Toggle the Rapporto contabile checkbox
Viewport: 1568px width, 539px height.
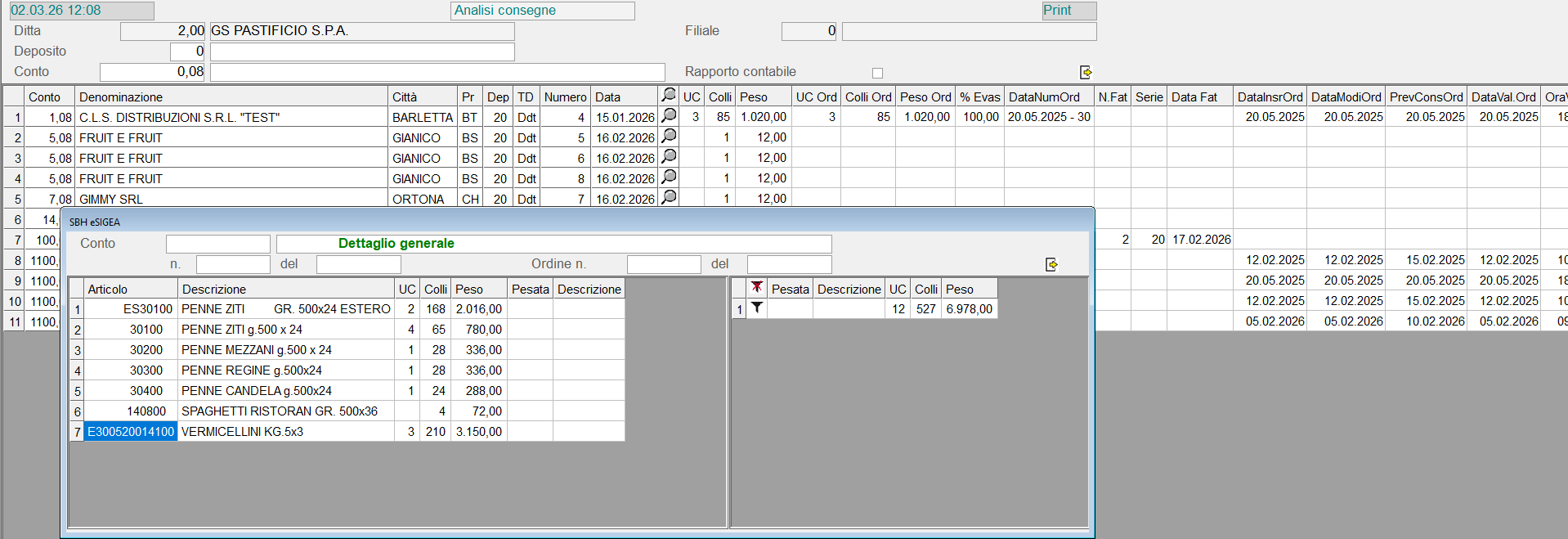tap(877, 73)
